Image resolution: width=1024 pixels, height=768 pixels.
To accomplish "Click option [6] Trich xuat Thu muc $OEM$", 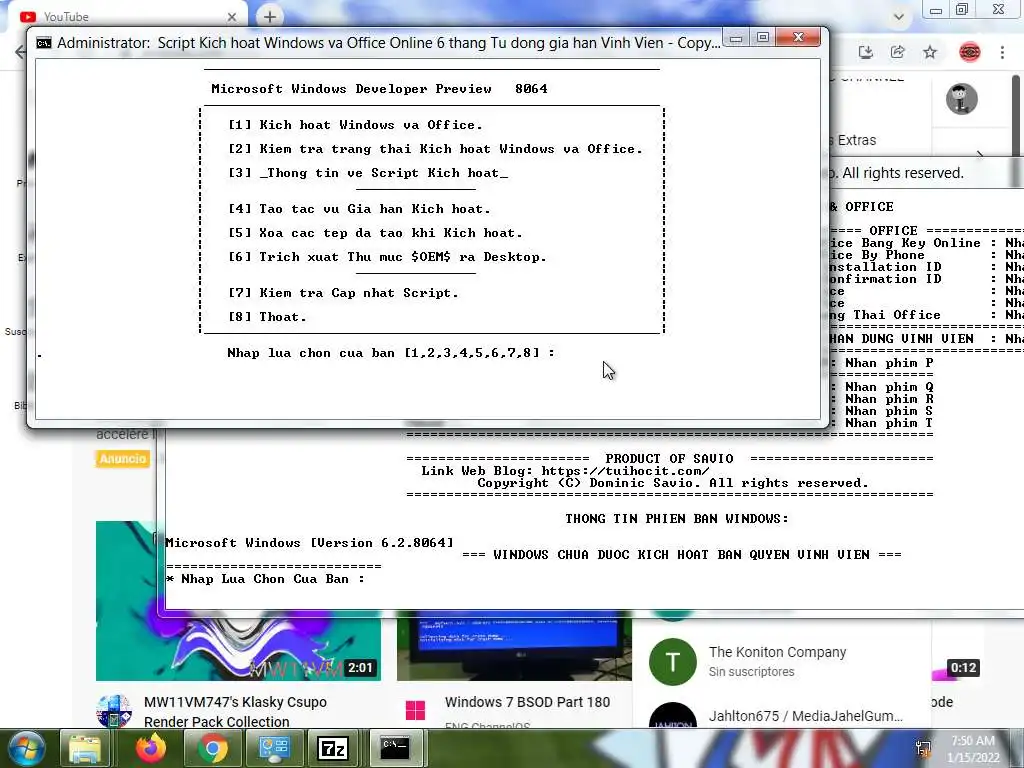I will [387, 257].
